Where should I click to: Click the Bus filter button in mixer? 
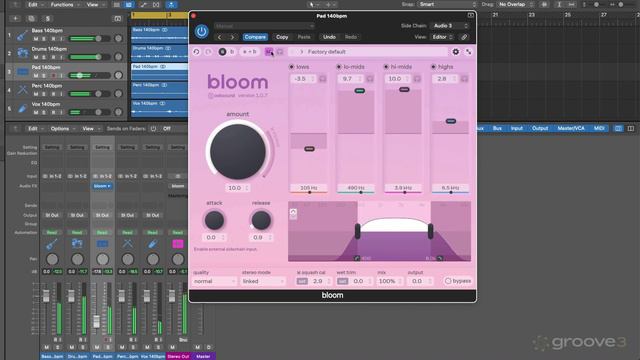click(x=497, y=129)
